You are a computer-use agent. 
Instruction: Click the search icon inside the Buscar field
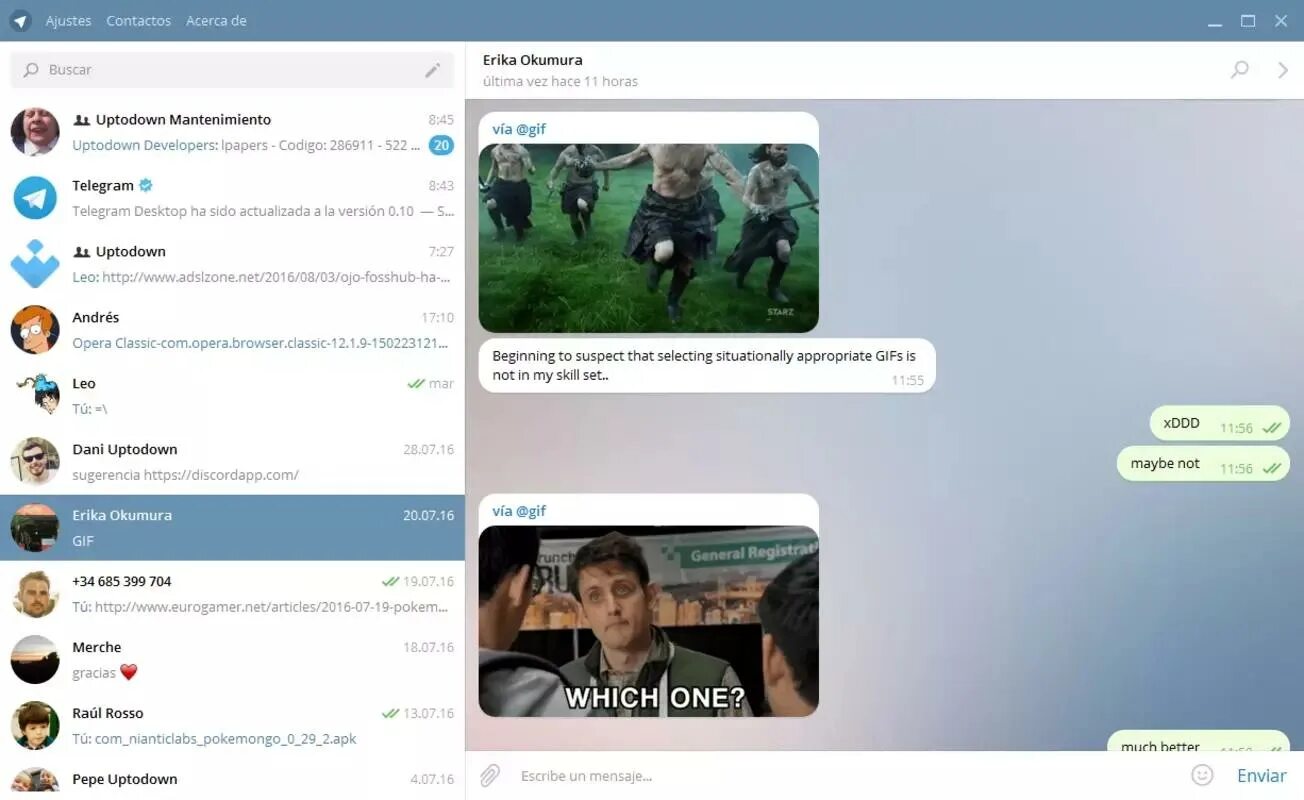point(33,70)
